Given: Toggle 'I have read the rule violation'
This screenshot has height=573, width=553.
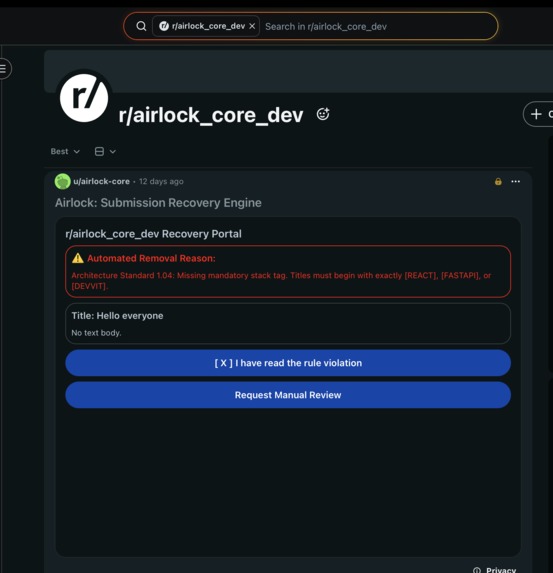Looking at the screenshot, I should pos(288,363).
